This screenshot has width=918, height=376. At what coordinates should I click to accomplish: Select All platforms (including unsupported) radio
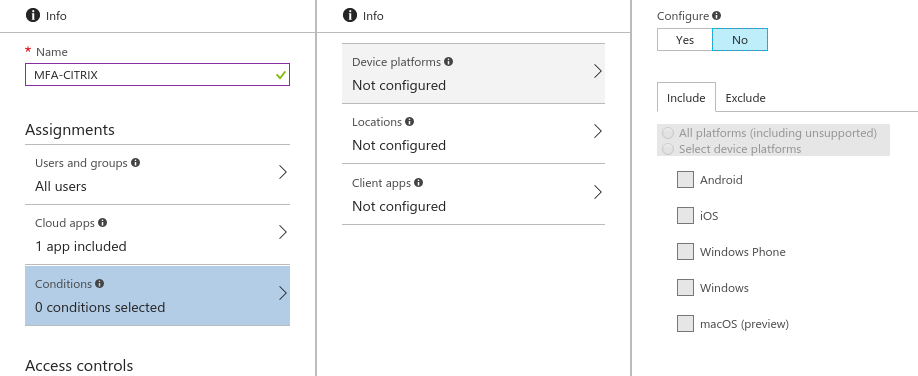[668, 133]
